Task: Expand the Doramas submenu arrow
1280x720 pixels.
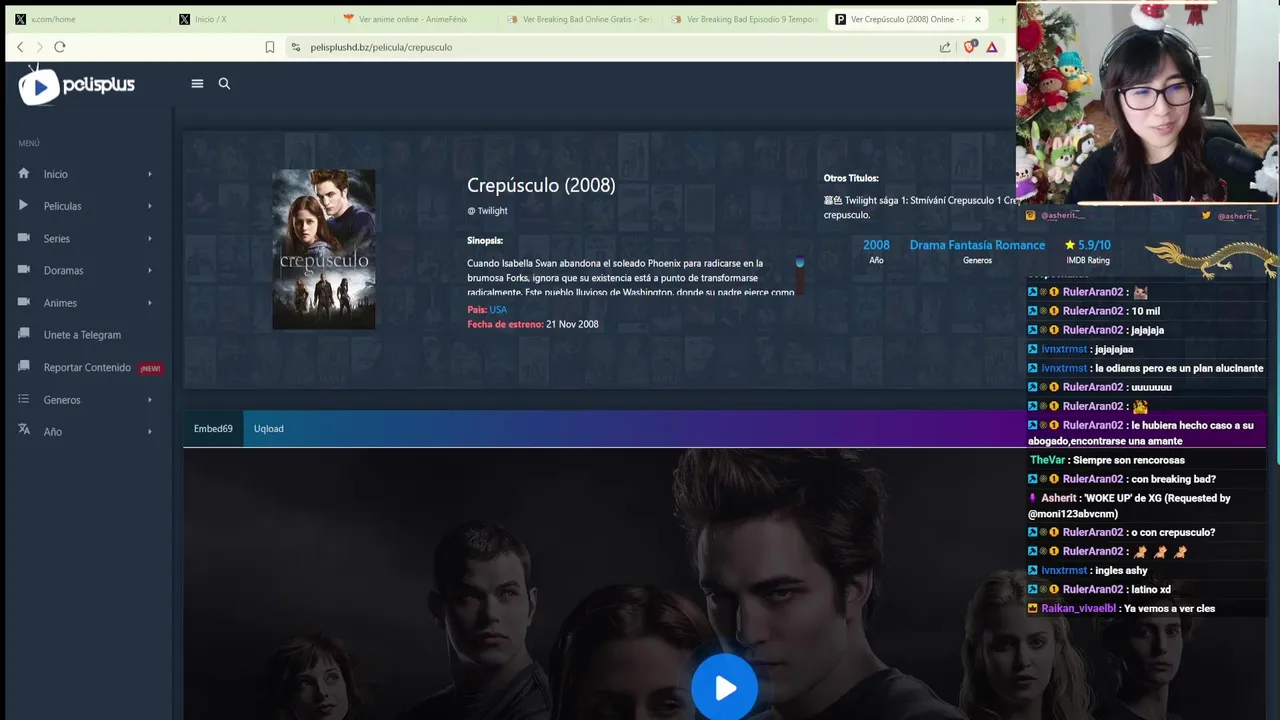Action: 150,270
